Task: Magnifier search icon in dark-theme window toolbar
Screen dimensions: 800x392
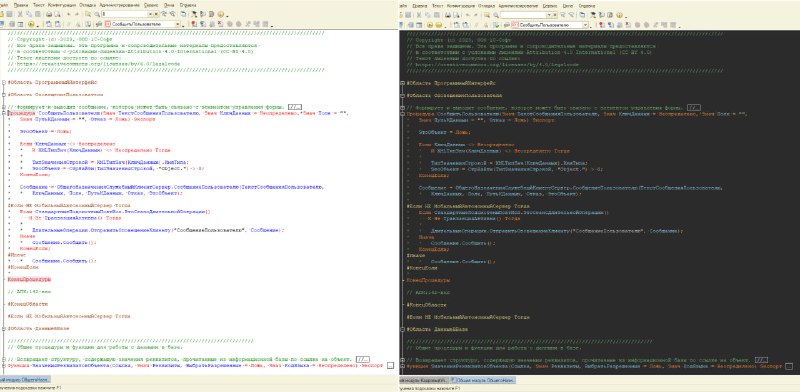Action: click(495, 15)
